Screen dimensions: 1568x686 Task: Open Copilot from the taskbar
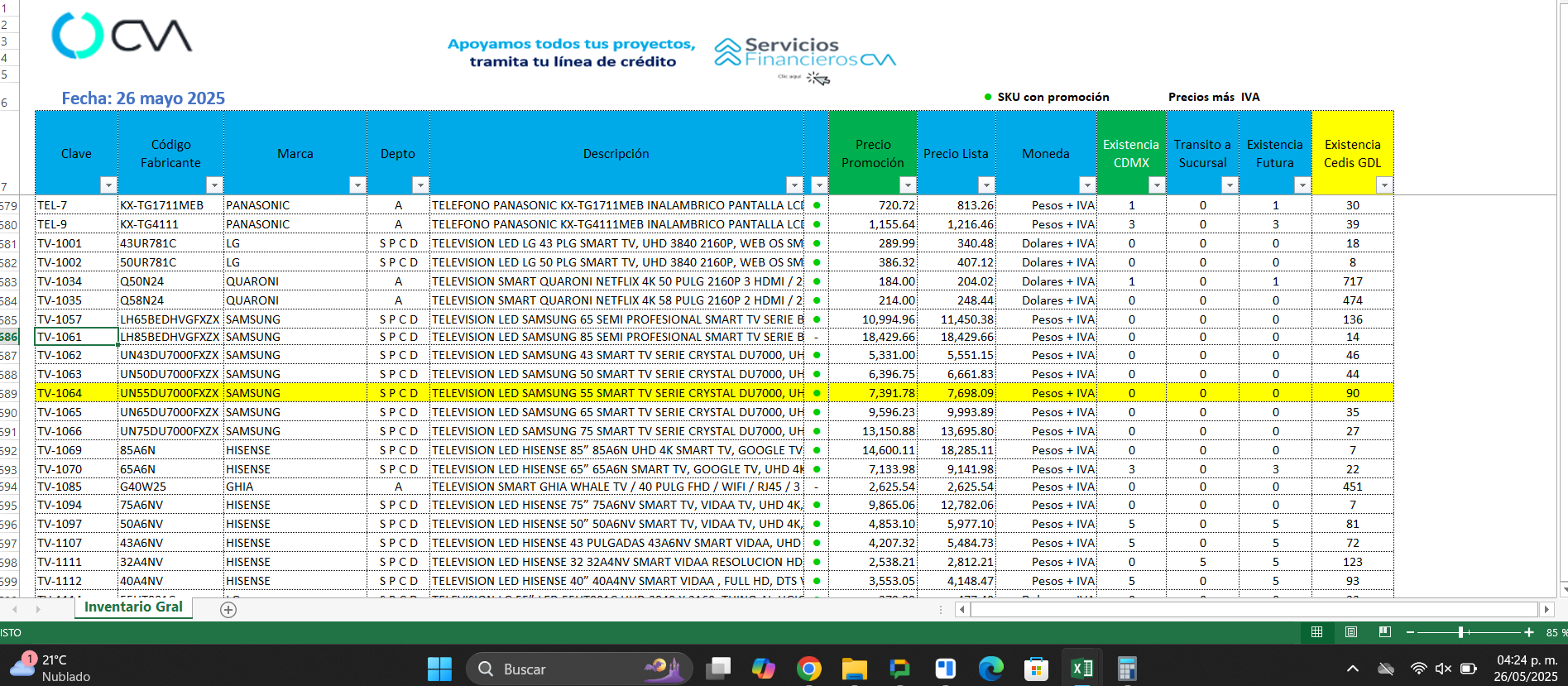(763, 669)
